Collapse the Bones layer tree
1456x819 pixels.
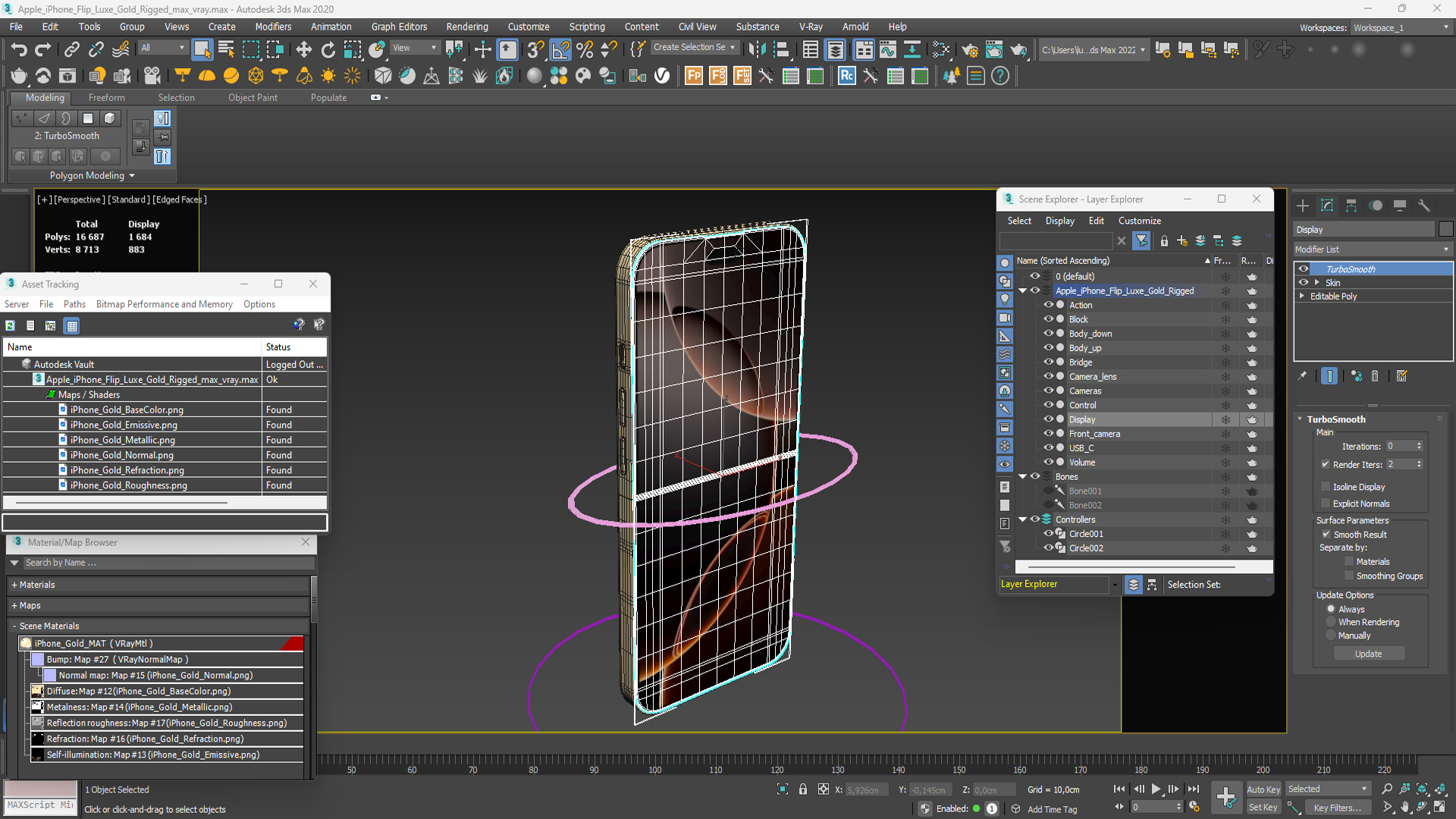(1022, 477)
